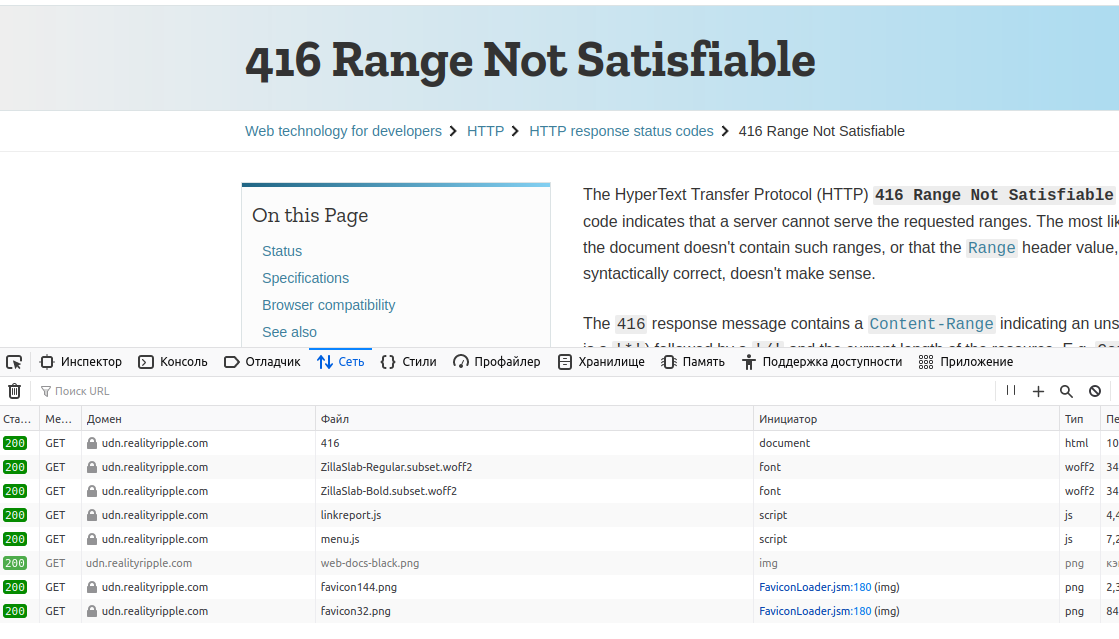The height and width of the screenshot is (639, 1119).
Task: Sort by the Тип column header
Action: pyautogui.click(x=1080, y=419)
